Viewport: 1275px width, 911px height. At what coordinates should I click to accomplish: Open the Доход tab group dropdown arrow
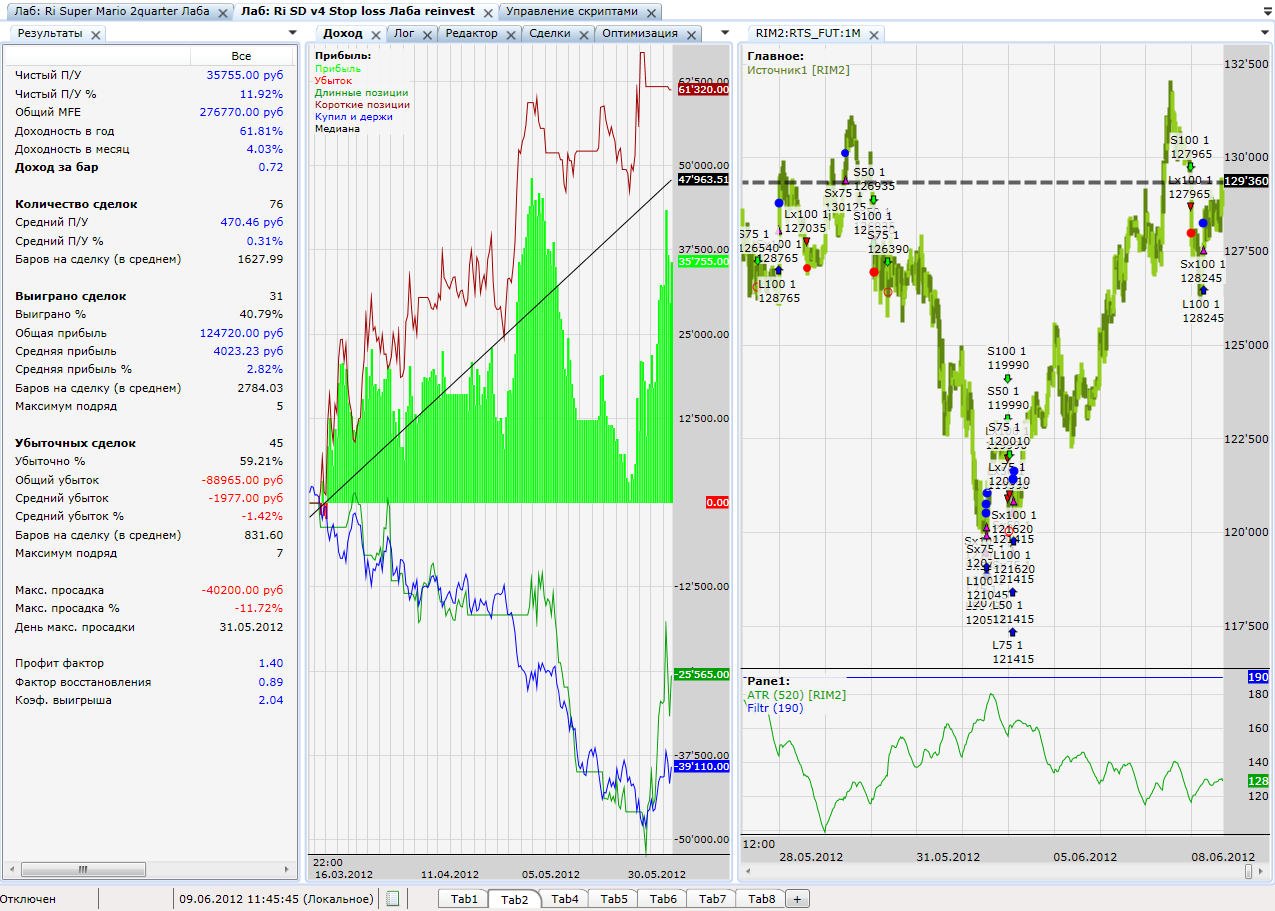point(725,33)
